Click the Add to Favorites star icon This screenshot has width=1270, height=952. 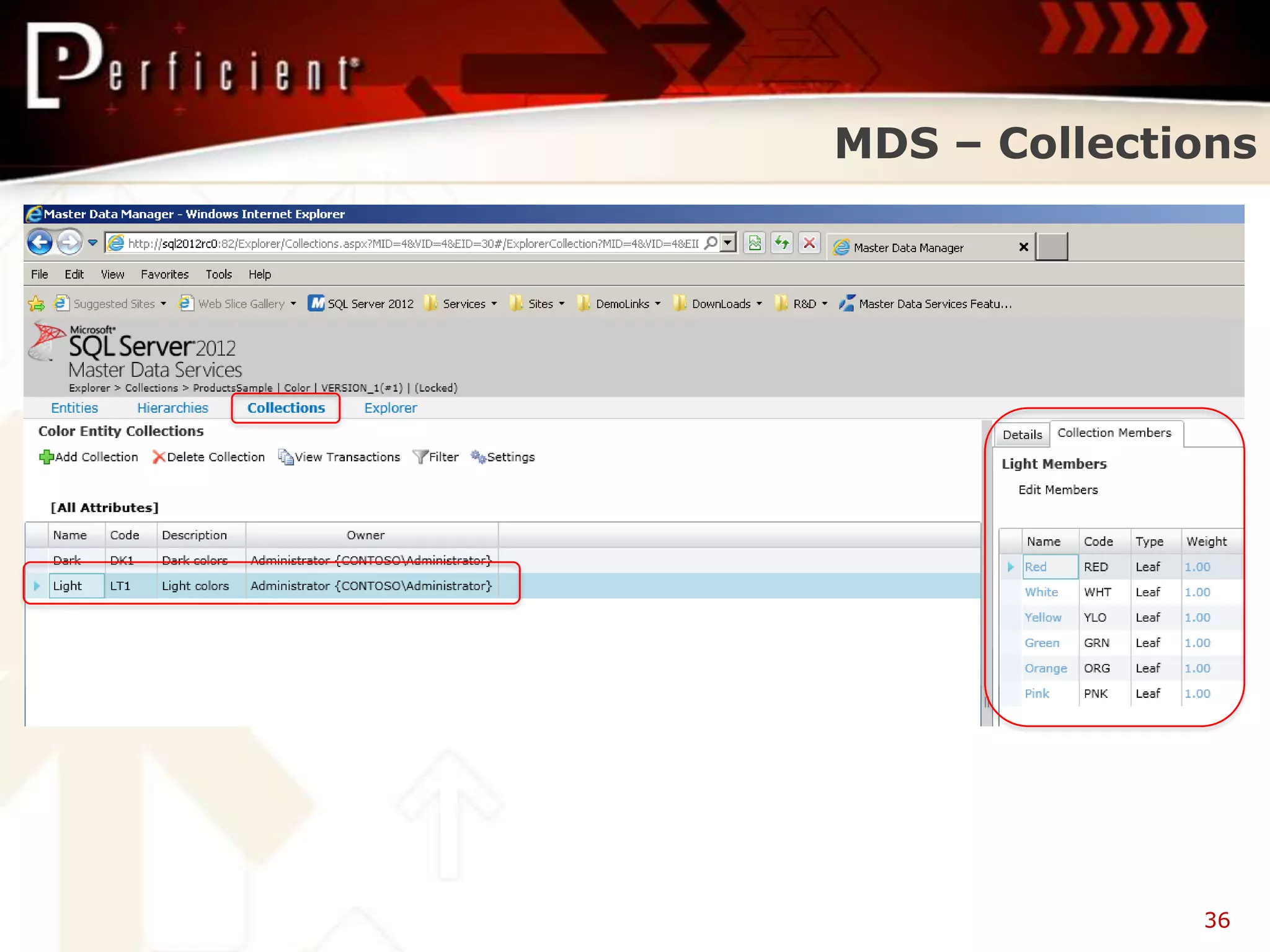coord(37,304)
